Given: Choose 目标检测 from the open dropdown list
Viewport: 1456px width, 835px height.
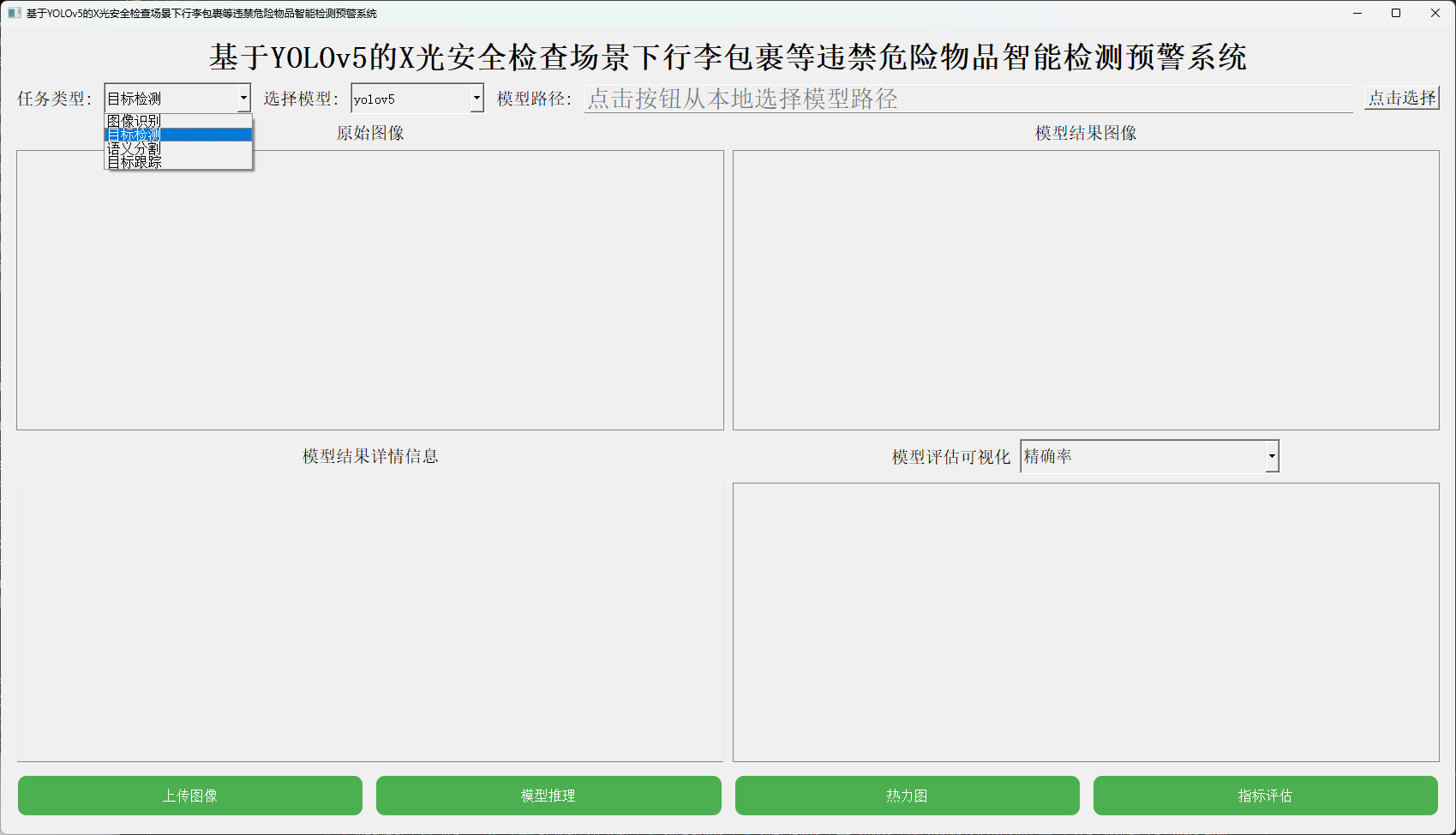Looking at the screenshot, I should click(x=178, y=135).
